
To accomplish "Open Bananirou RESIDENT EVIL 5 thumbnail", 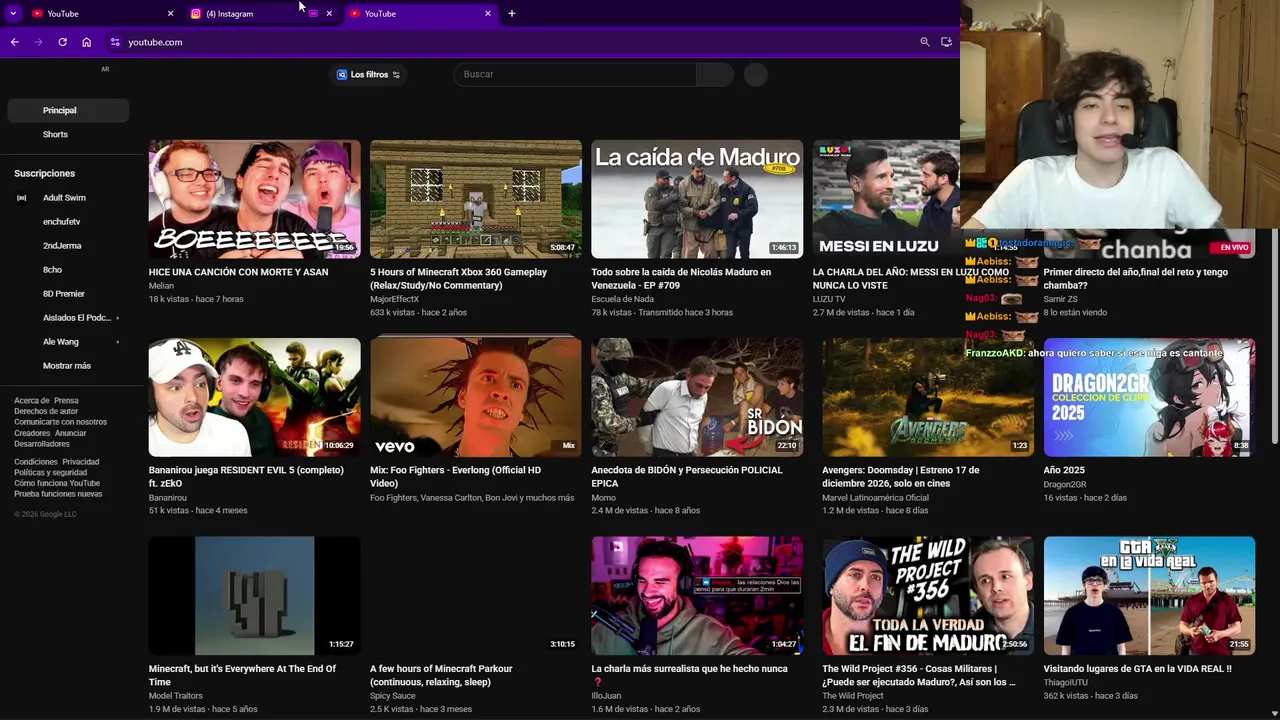I will click(255, 397).
